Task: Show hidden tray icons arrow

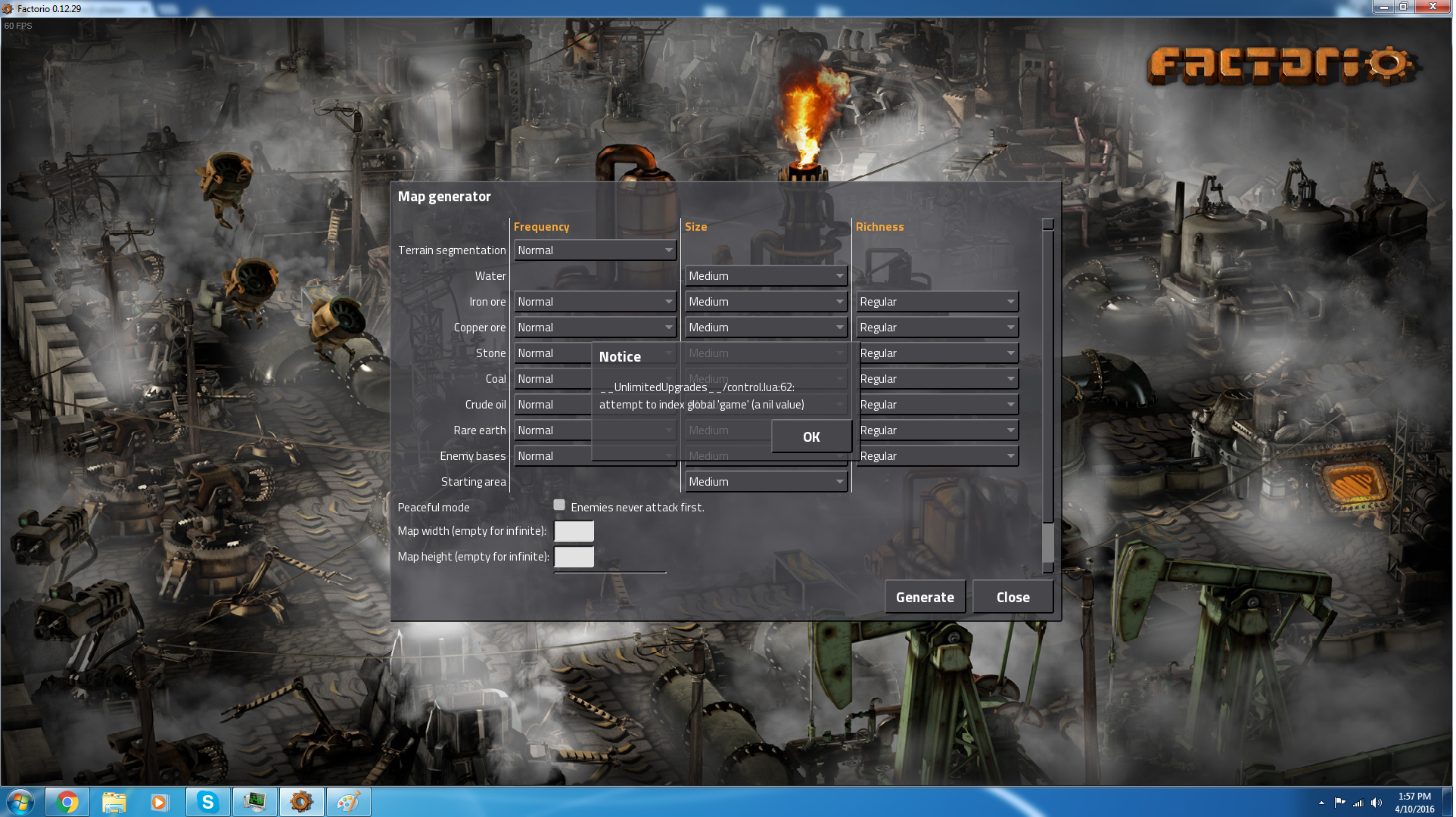Action: (1322, 803)
